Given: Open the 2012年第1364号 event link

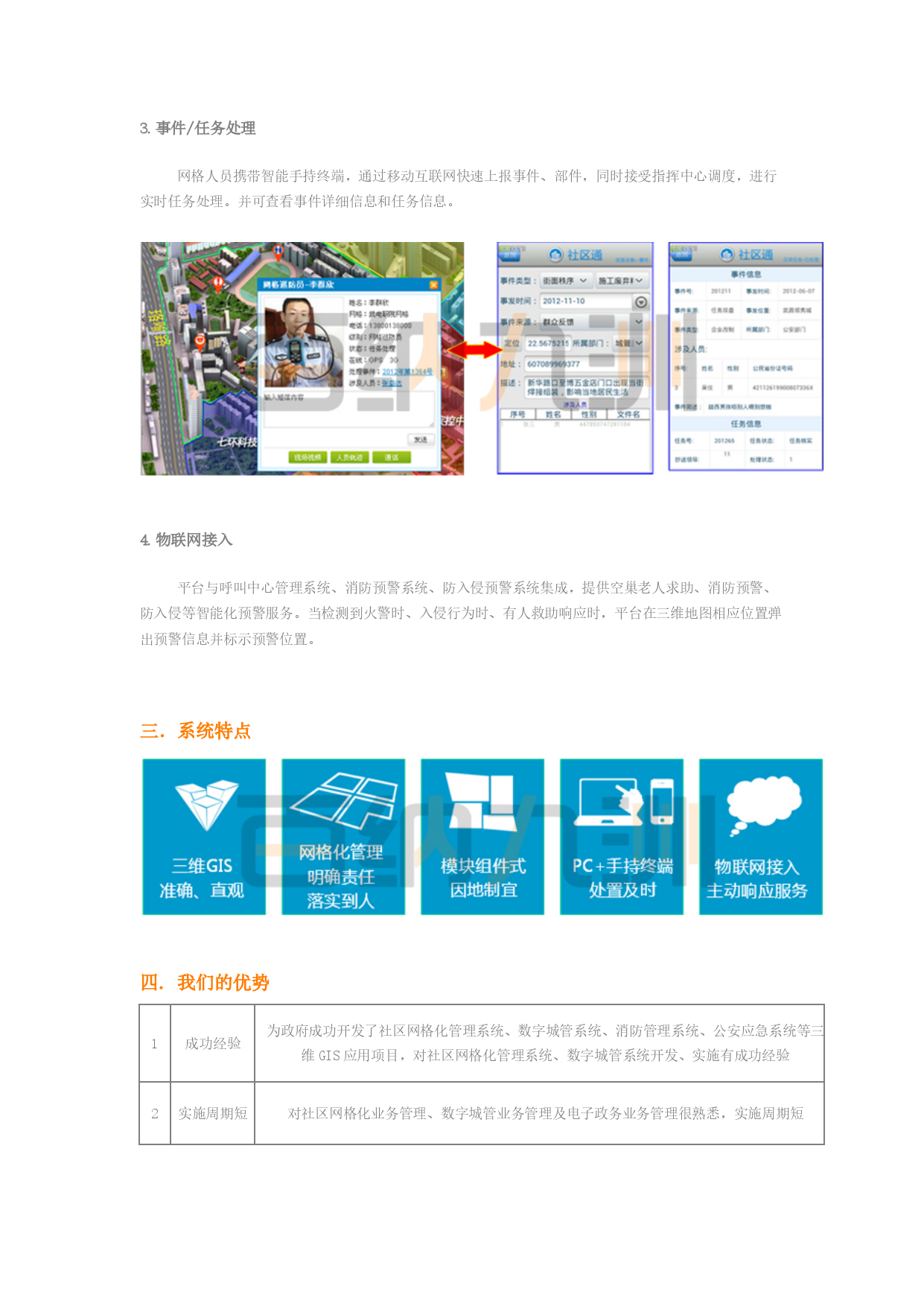Looking at the screenshot, I should pyautogui.click(x=407, y=372).
